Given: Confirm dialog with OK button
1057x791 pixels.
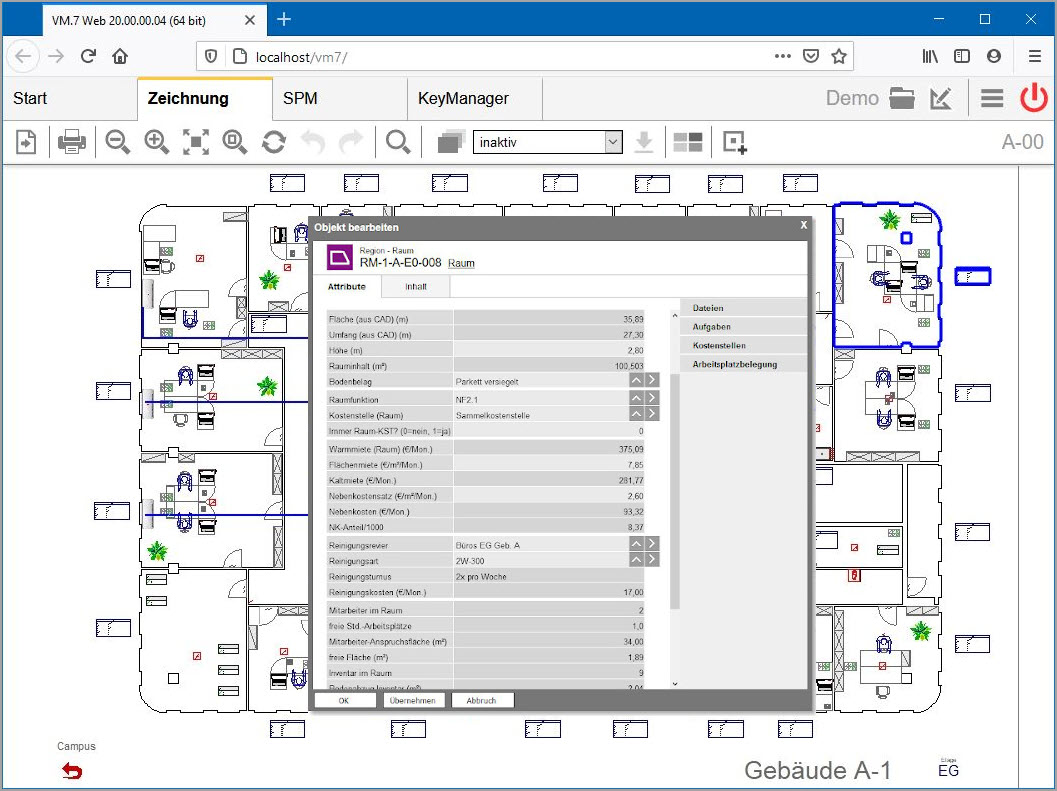Looking at the screenshot, I should pyautogui.click(x=344, y=701).
